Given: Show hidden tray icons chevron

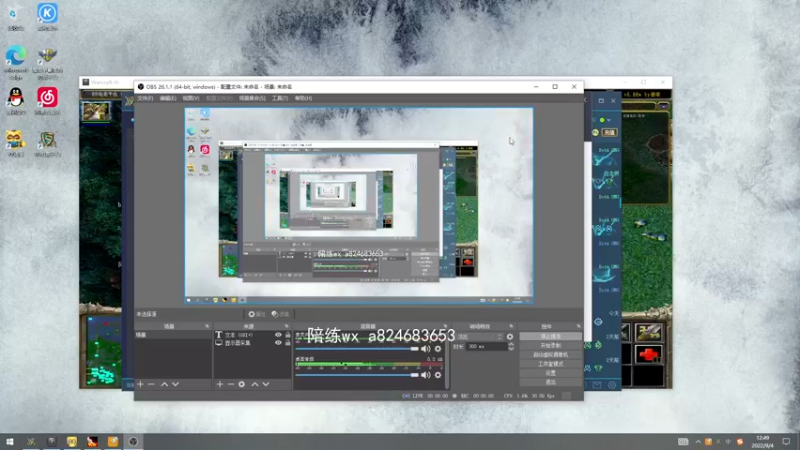Looking at the screenshot, I should (697, 441).
